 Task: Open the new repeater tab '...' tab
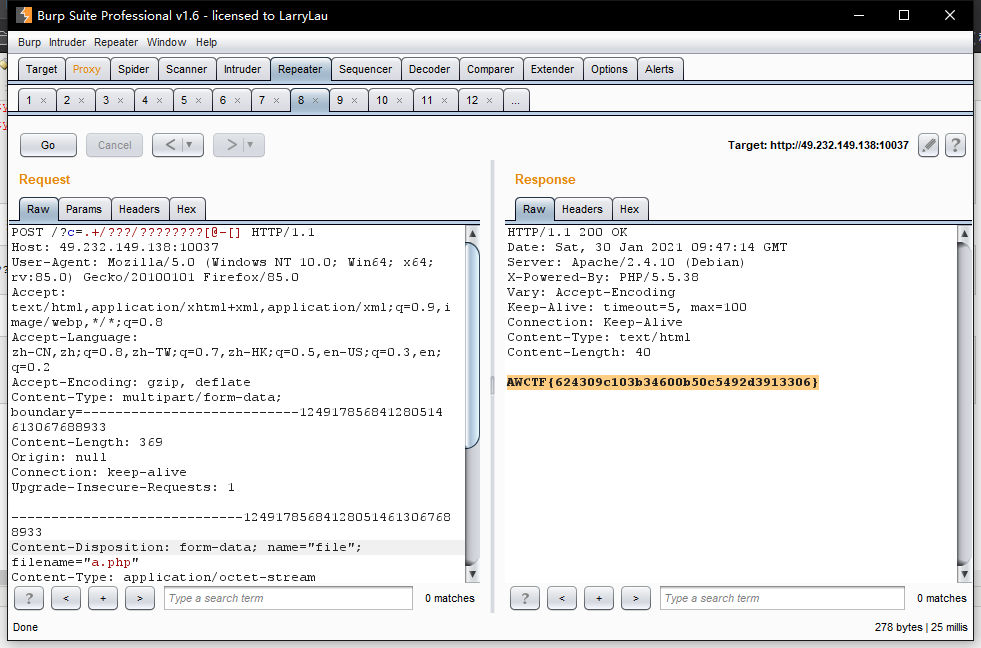(x=516, y=100)
